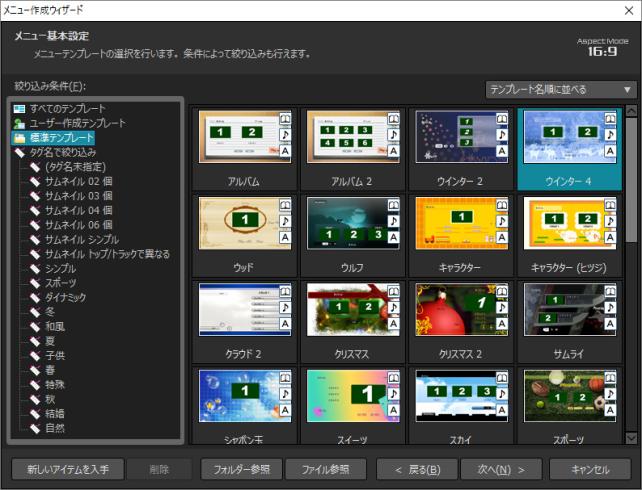Click the template list scrollbar down arrow
Image resolution: width=642 pixels, height=490 pixels.
pyautogui.click(x=630, y=437)
